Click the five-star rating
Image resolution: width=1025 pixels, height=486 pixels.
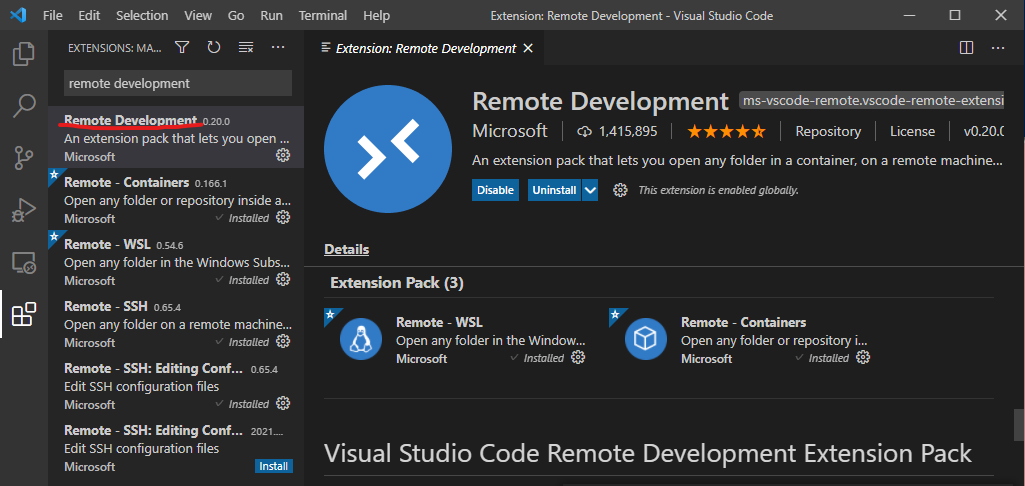pos(726,132)
